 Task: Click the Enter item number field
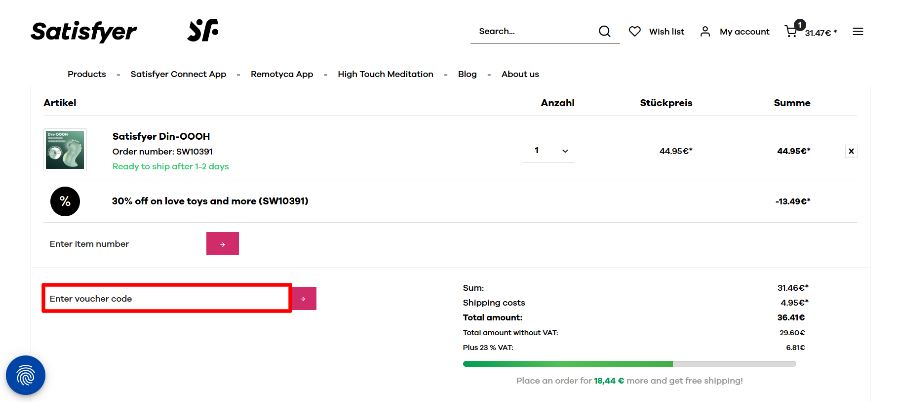coord(125,244)
